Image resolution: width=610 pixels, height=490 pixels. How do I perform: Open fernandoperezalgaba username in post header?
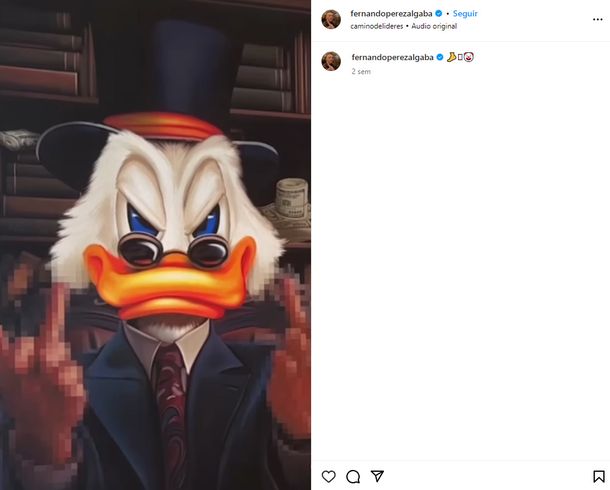coord(391,14)
